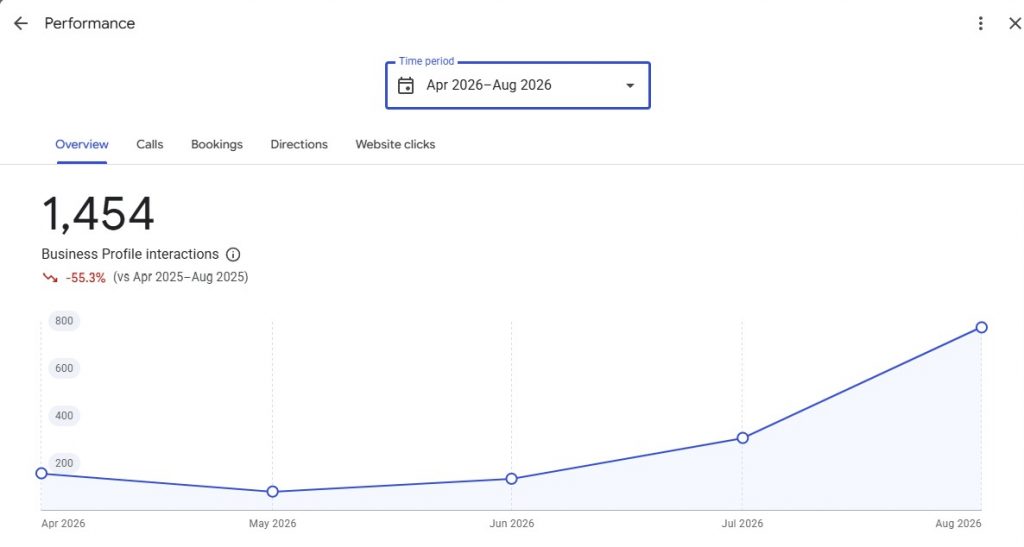Open the Time period dropdown arrow

tap(630, 86)
